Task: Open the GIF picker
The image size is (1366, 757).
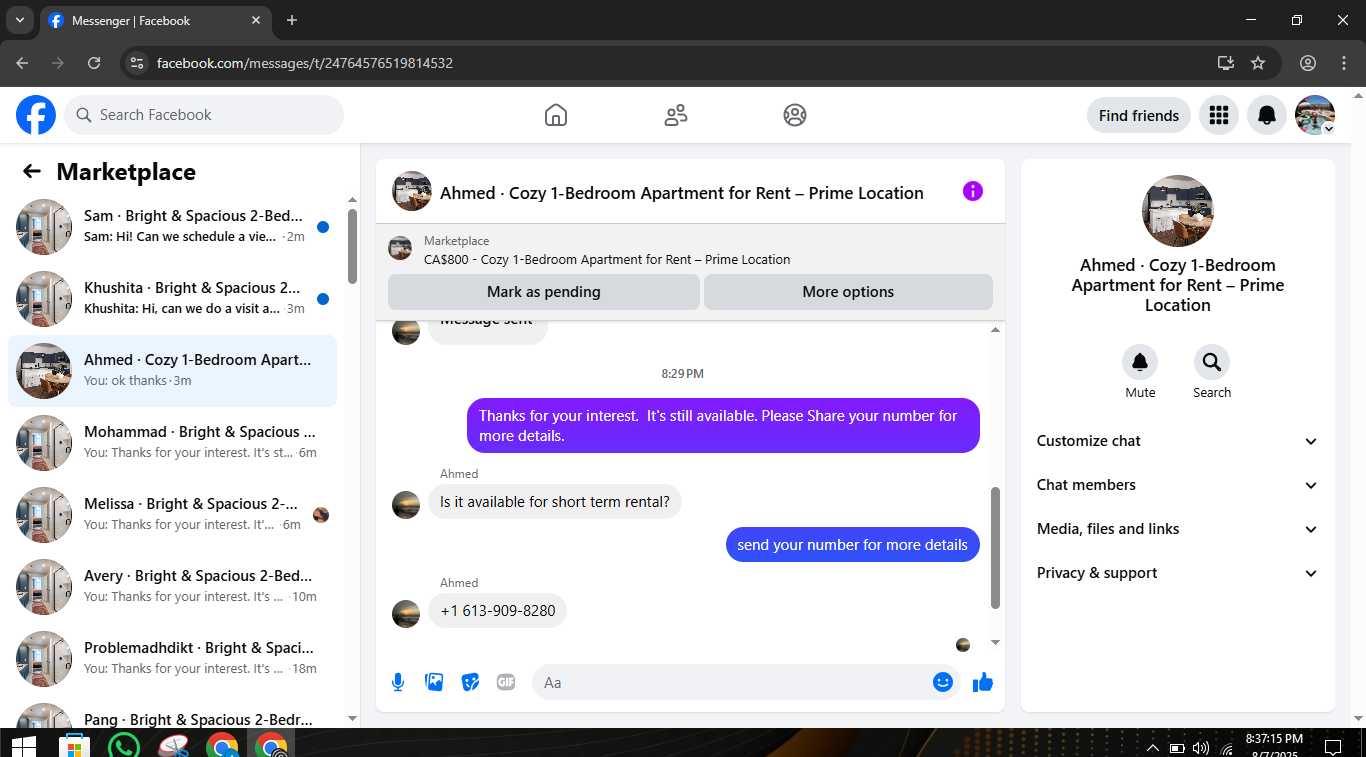Action: [x=506, y=682]
